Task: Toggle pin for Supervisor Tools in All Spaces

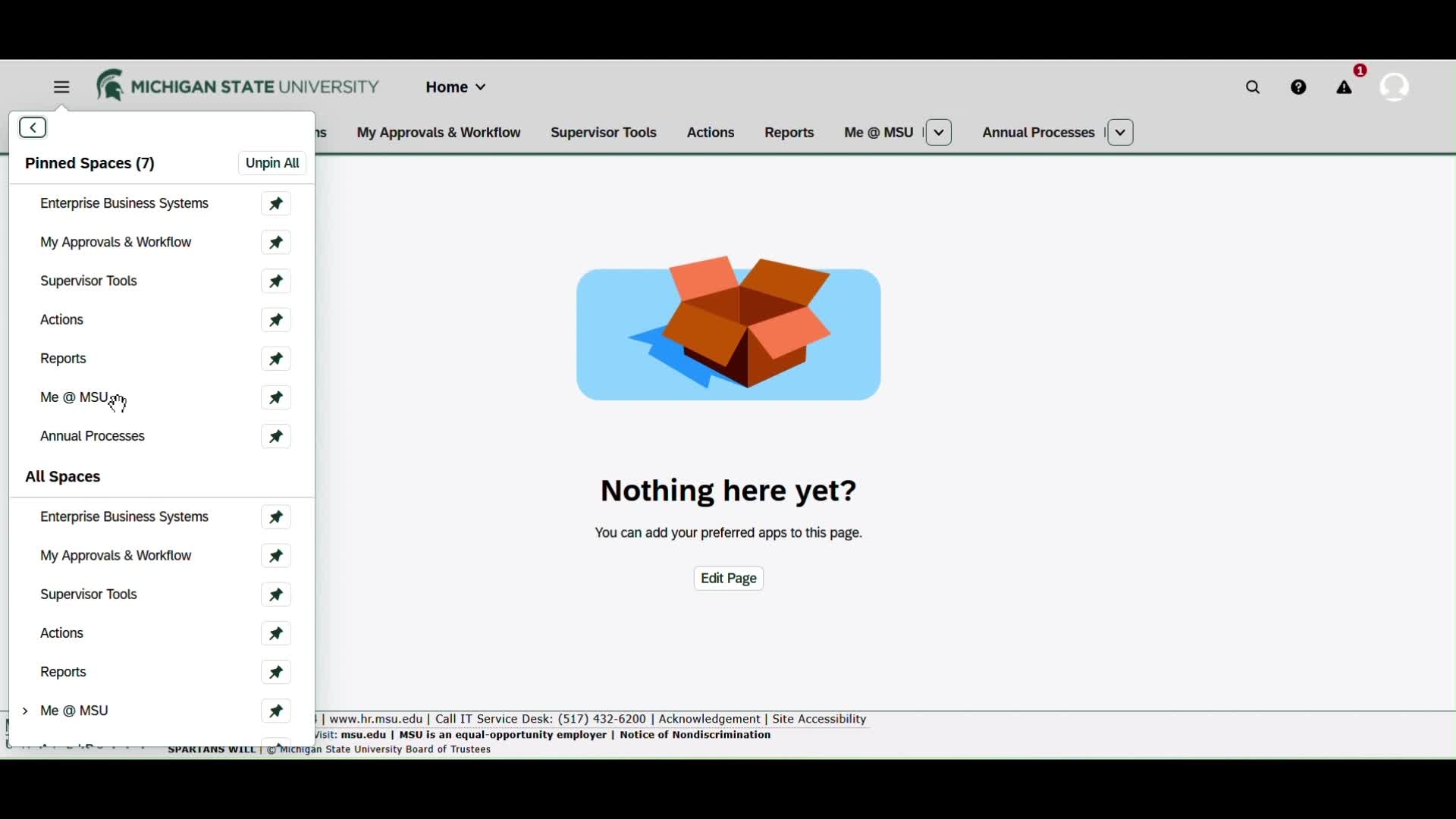Action: 277,596
